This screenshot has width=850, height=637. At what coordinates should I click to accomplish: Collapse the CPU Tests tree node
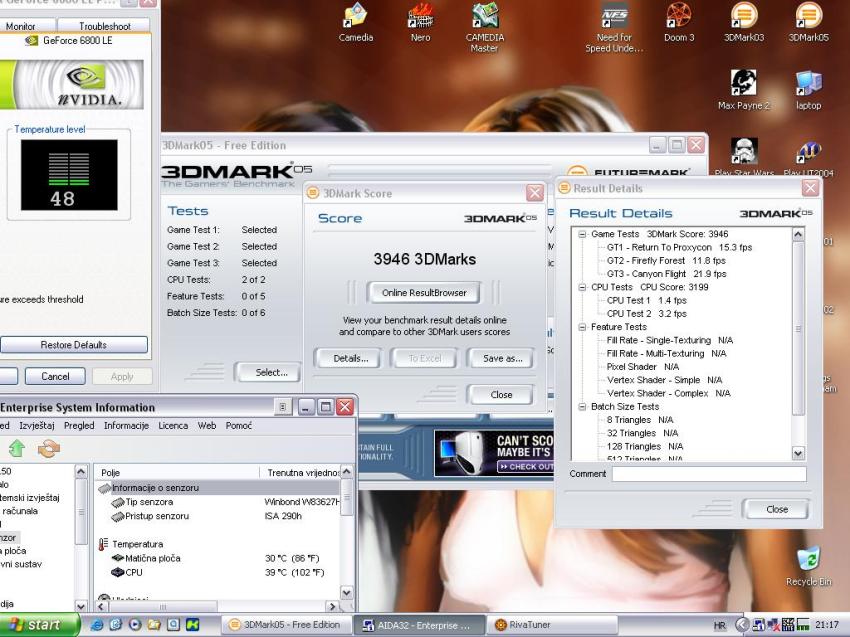coord(582,287)
